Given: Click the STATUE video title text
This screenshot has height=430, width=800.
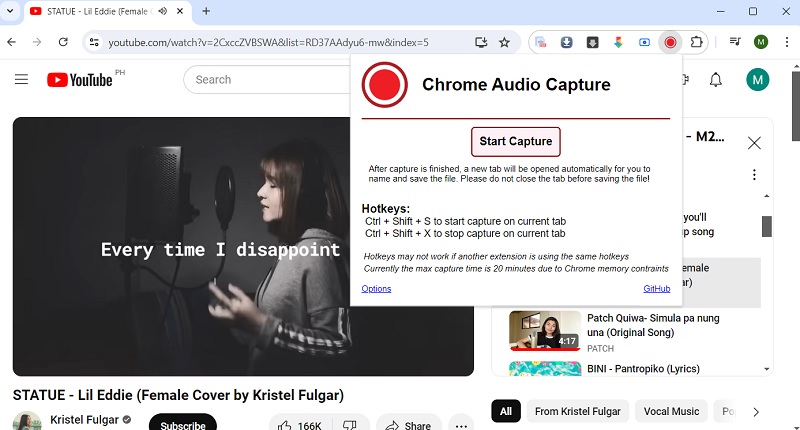Looking at the screenshot, I should click(178, 395).
